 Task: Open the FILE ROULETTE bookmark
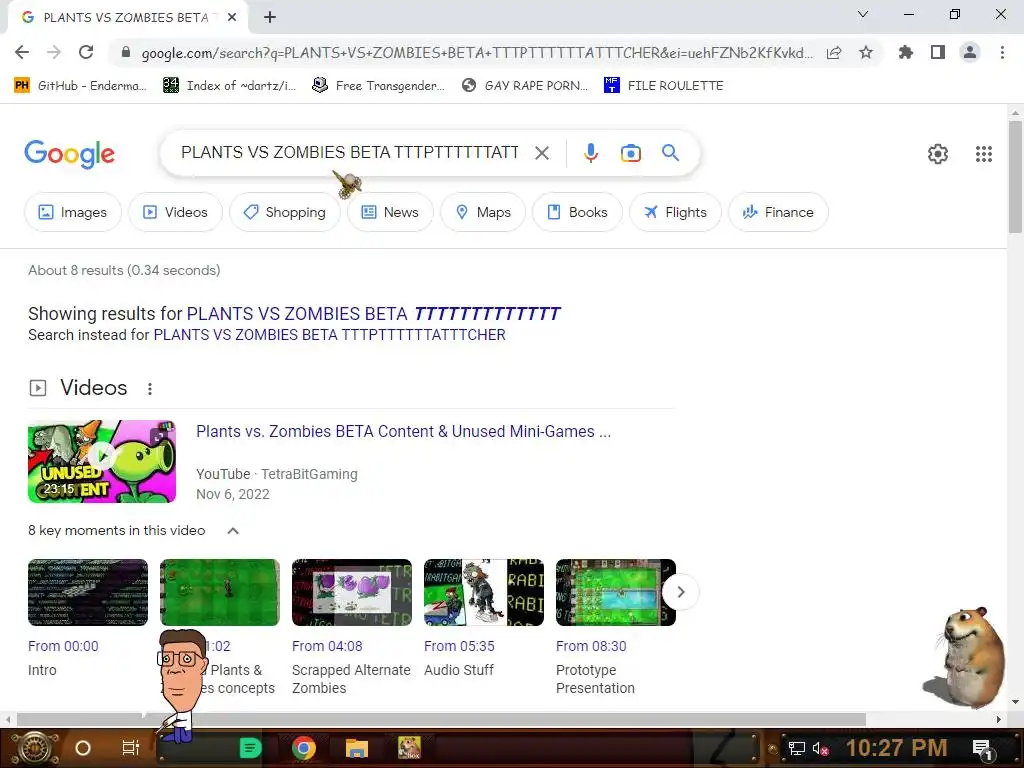click(664, 86)
